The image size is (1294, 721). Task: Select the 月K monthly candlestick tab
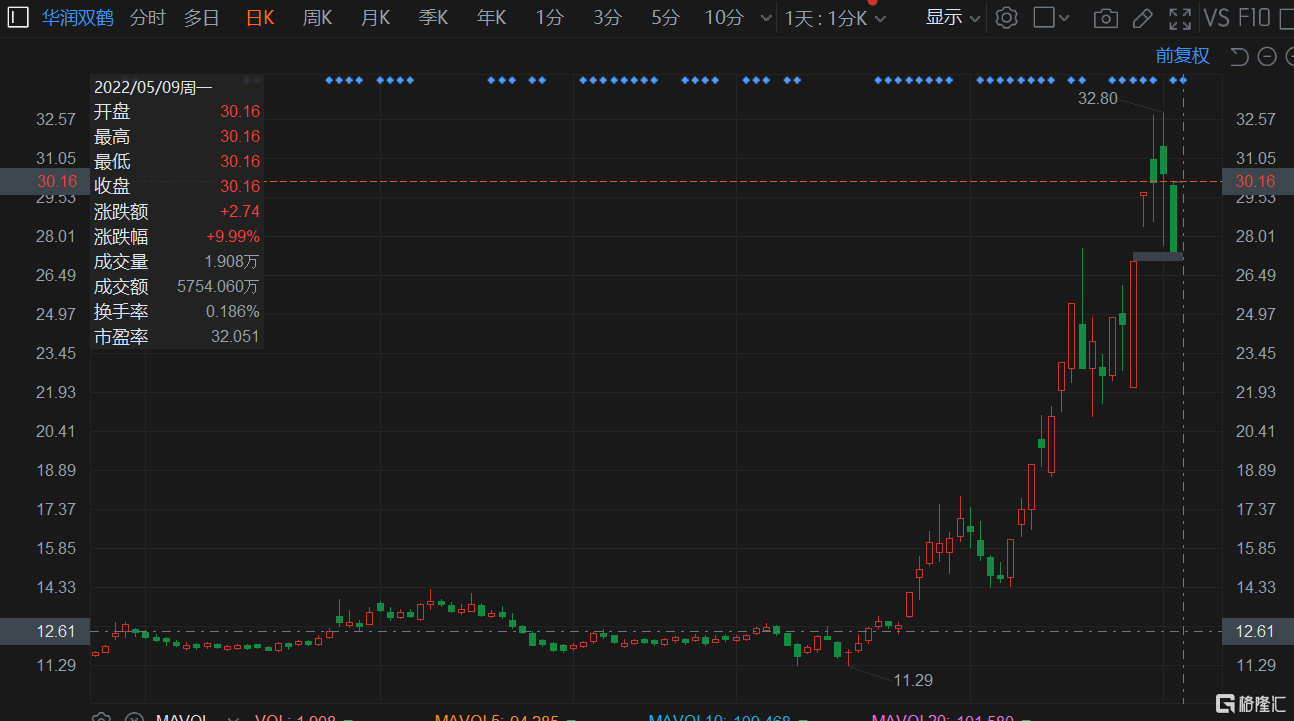point(375,17)
